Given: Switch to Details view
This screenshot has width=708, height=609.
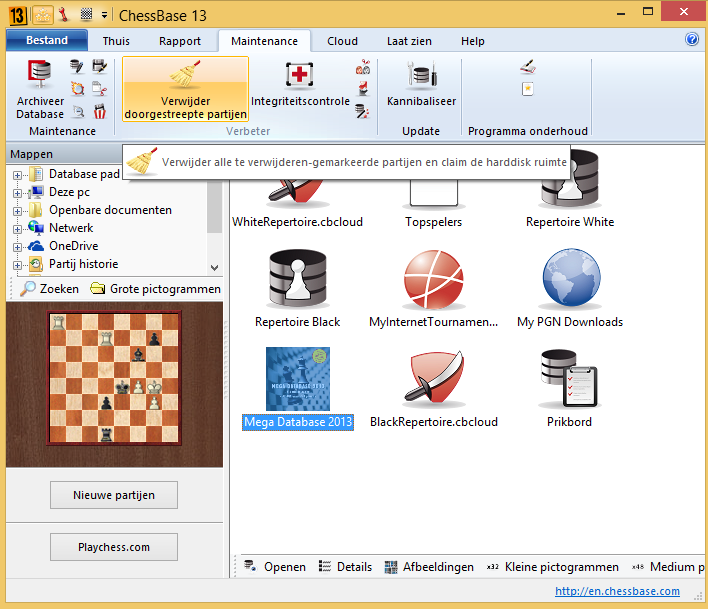Looking at the screenshot, I should click(x=345, y=567).
